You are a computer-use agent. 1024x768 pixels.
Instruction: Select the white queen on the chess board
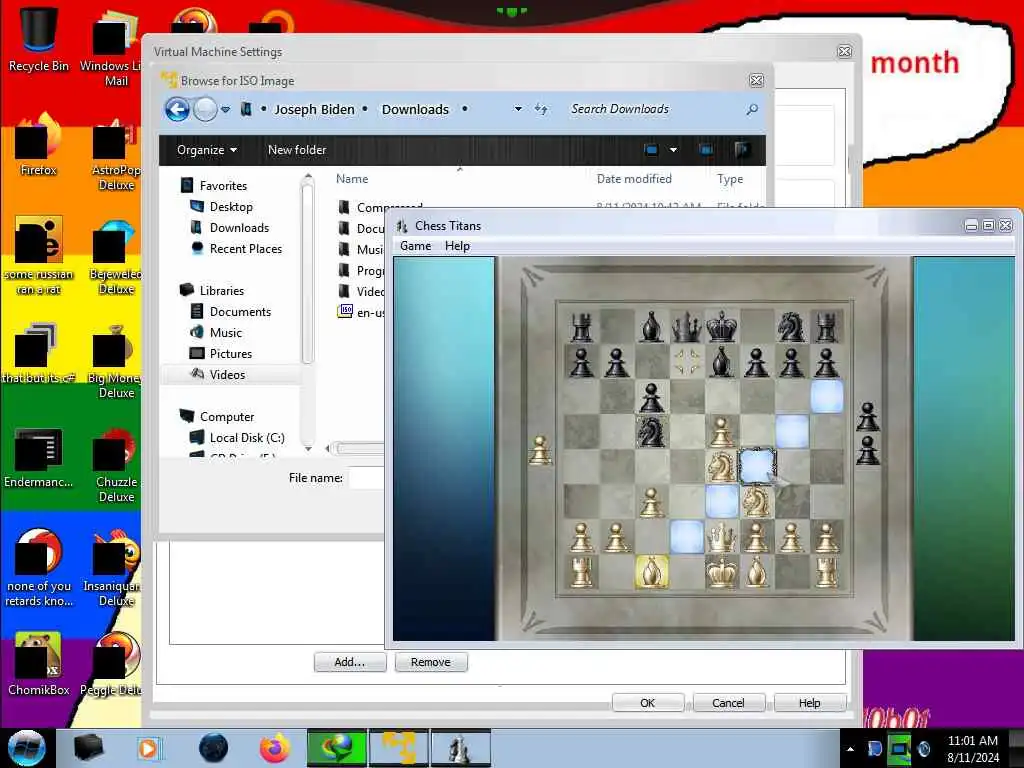click(x=721, y=537)
